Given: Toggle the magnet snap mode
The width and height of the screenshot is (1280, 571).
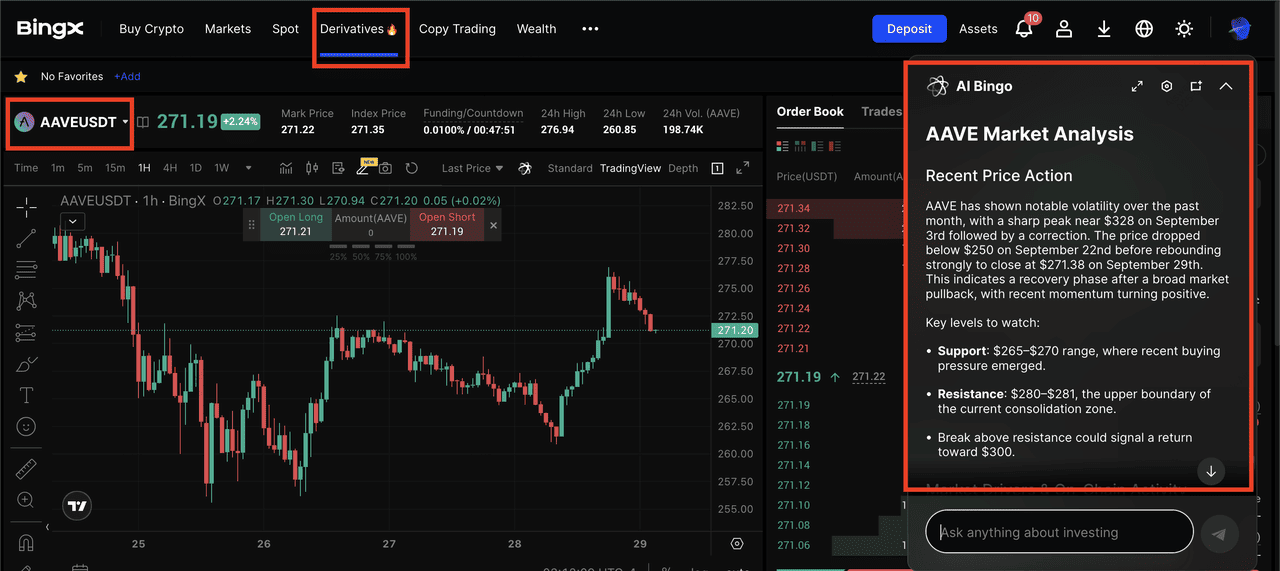Looking at the screenshot, I should tap(27, 543).
